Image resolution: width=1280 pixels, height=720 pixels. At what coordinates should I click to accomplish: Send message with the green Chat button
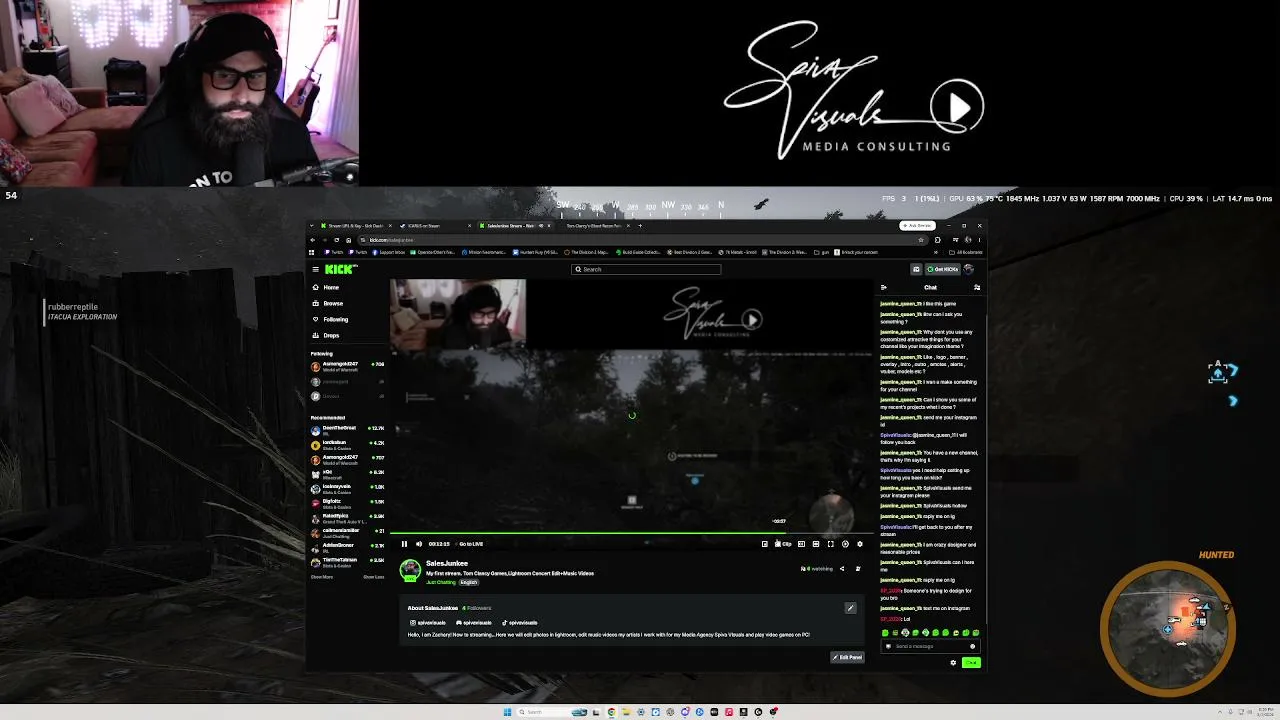click(x=971, y=662)
